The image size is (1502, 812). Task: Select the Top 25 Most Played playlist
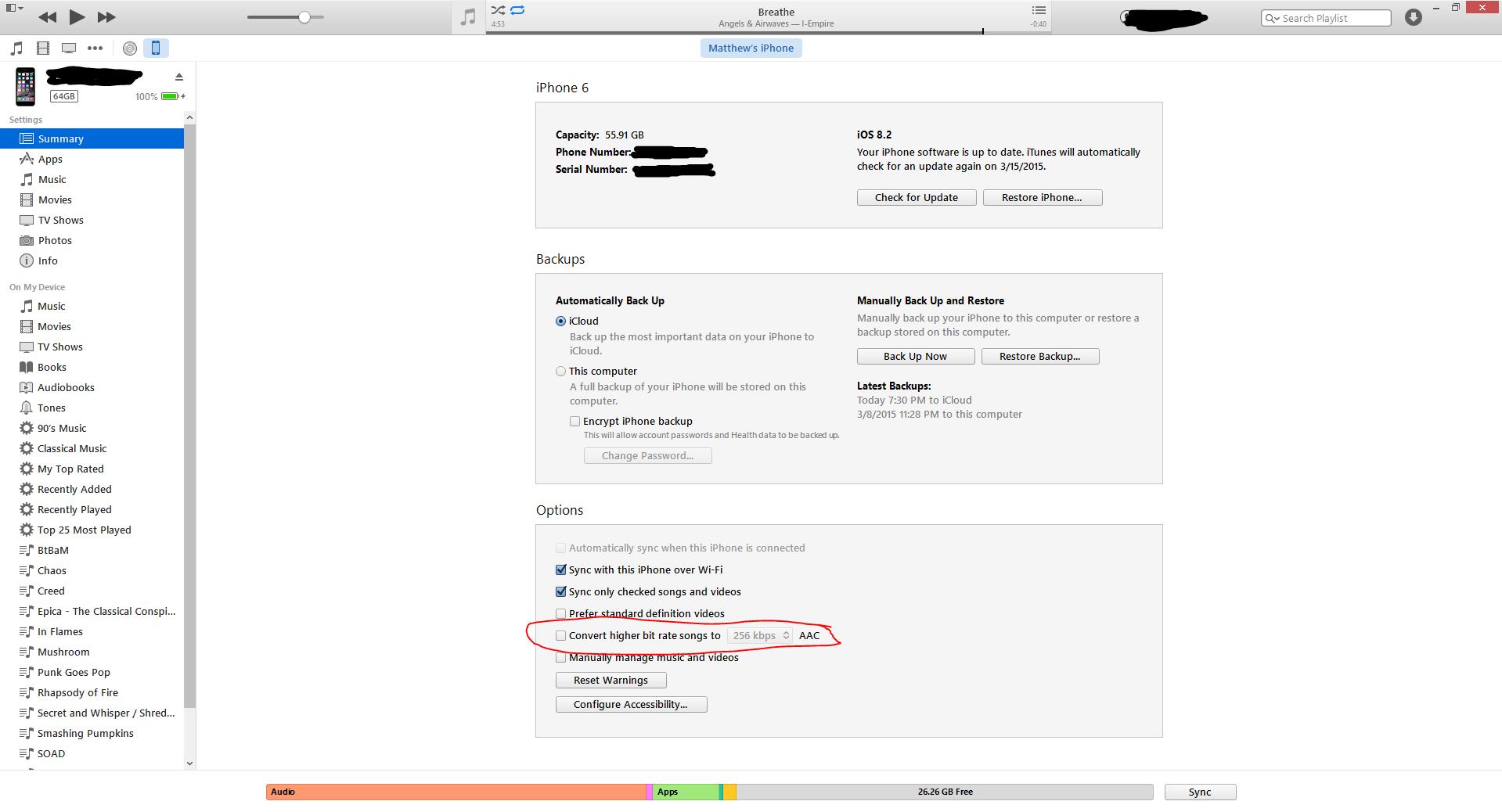click(92, 530)
